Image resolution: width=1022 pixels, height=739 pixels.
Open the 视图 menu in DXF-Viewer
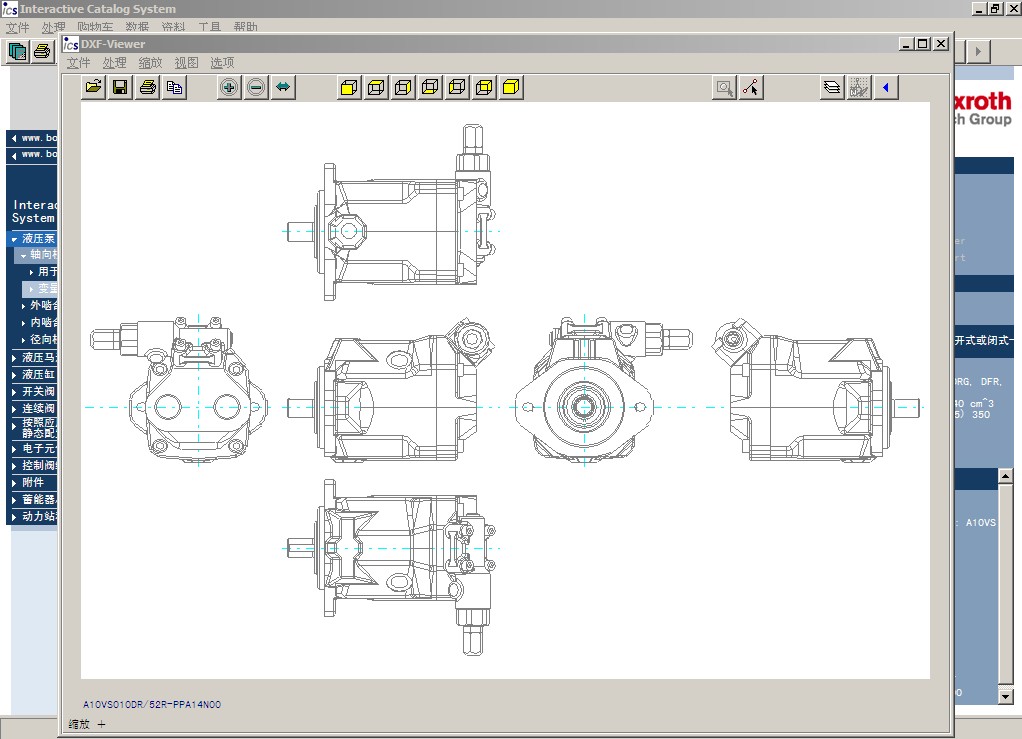coord(186,63)
